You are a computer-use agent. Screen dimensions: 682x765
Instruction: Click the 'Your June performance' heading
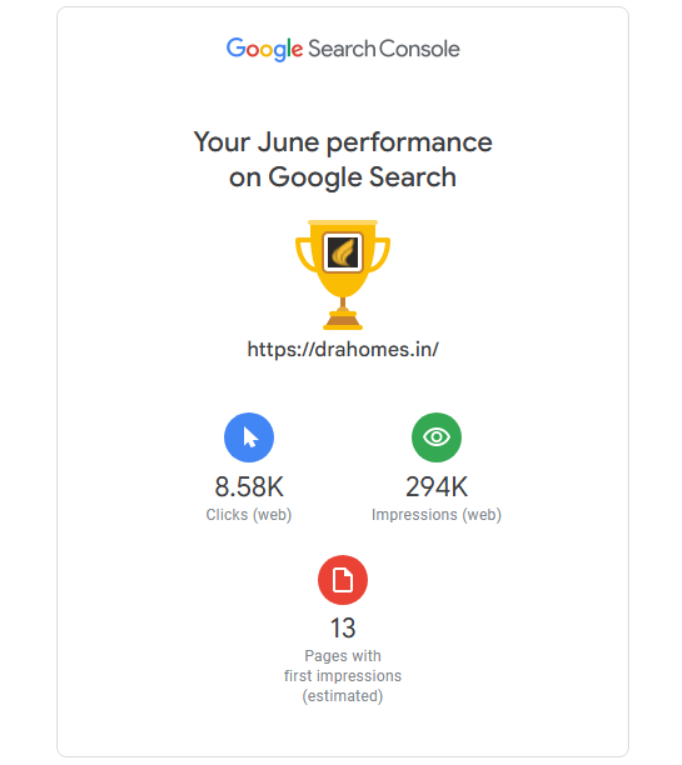342,142
